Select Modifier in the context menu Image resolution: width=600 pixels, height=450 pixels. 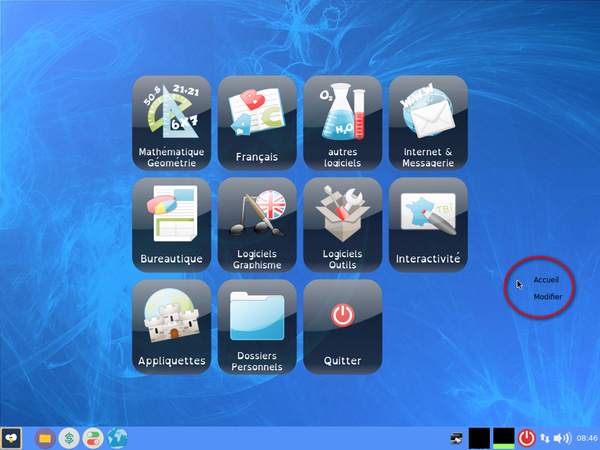tap(548, 297)
